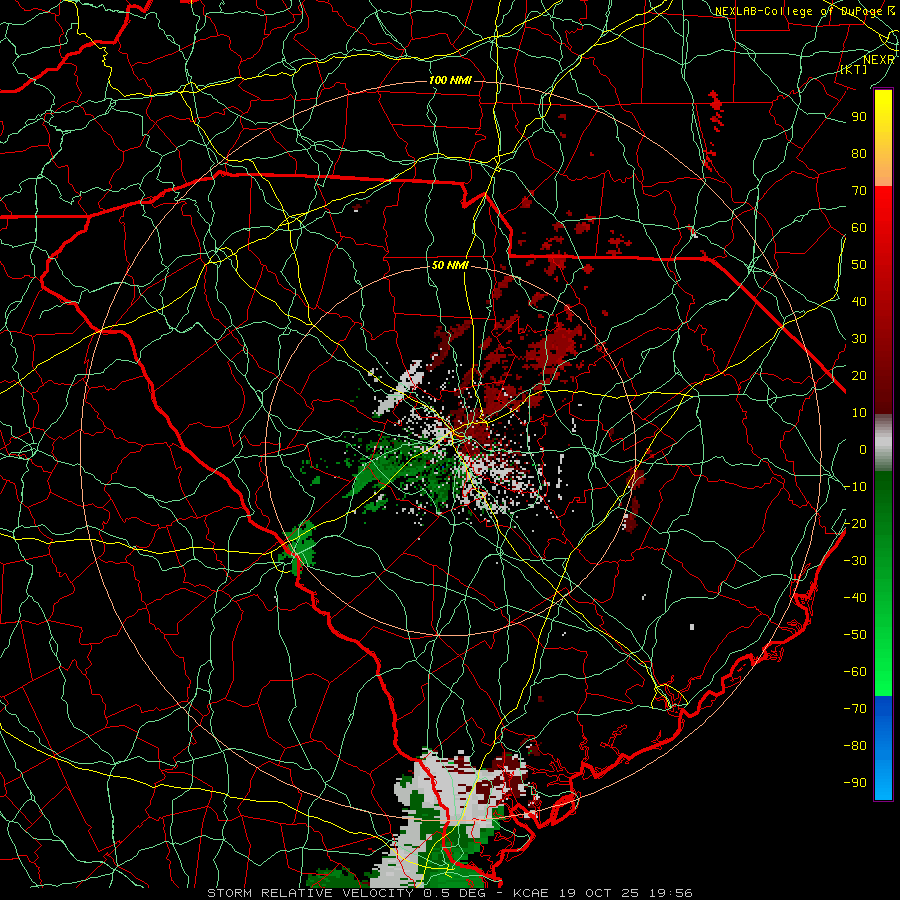The width and height of the screenshot is (900, 900).
Task: Click the -30 value on the velocity scale
Action: click(x=855, y=561)
